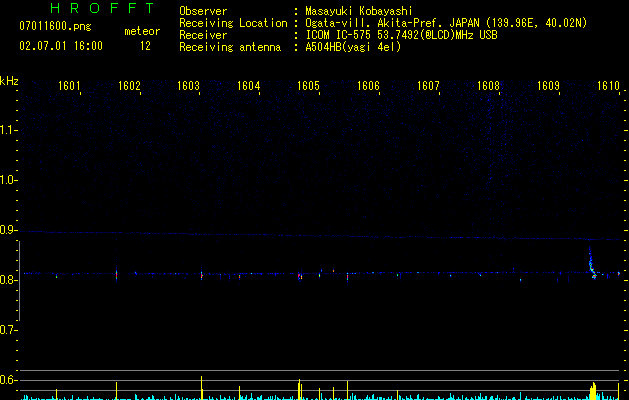Click the 0.9 kHz axis label
Viewport: 629px width, 400px height.
8,230
